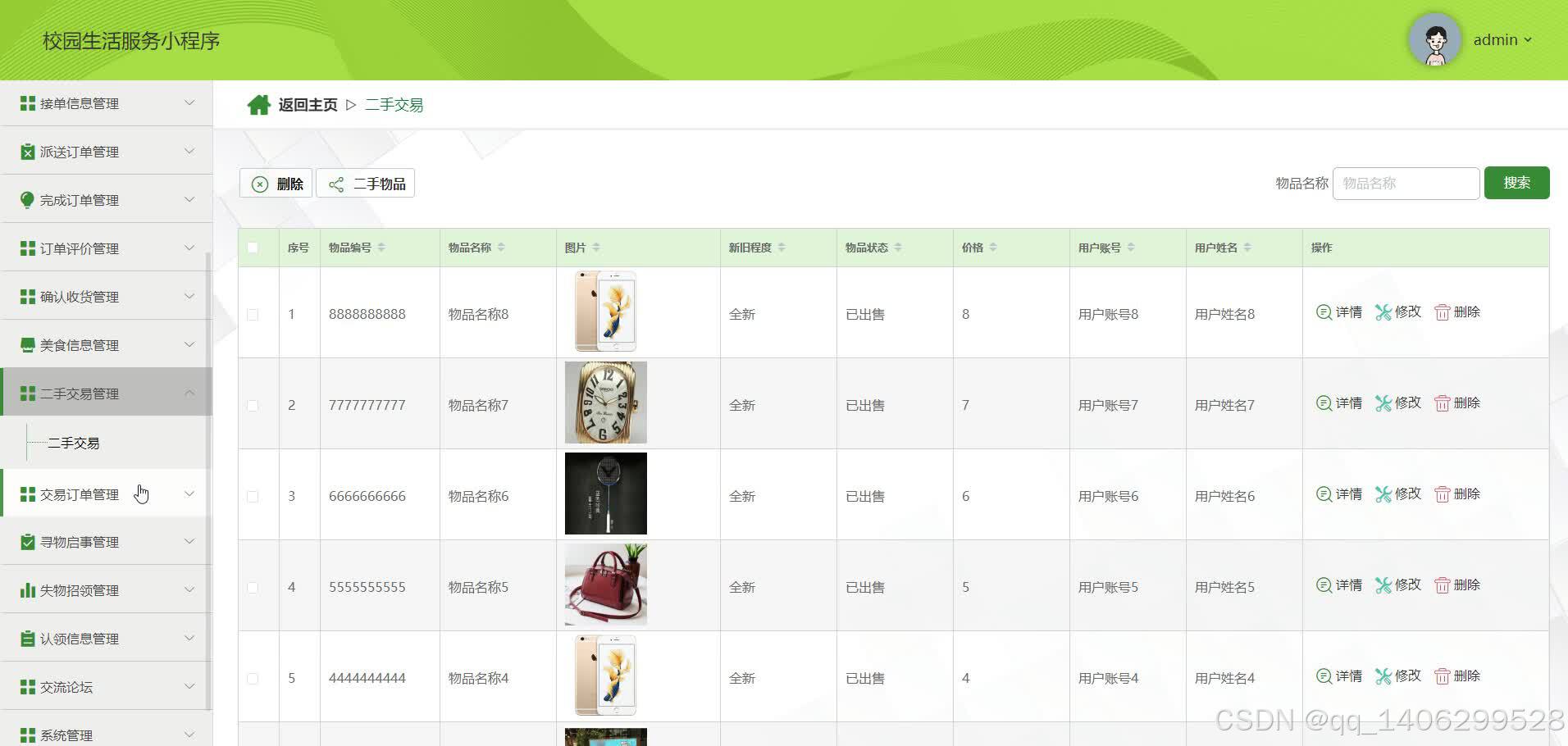
Task: Click the 修改 wrench icon for 物品名称7
Action: [x=1383, y=403]
